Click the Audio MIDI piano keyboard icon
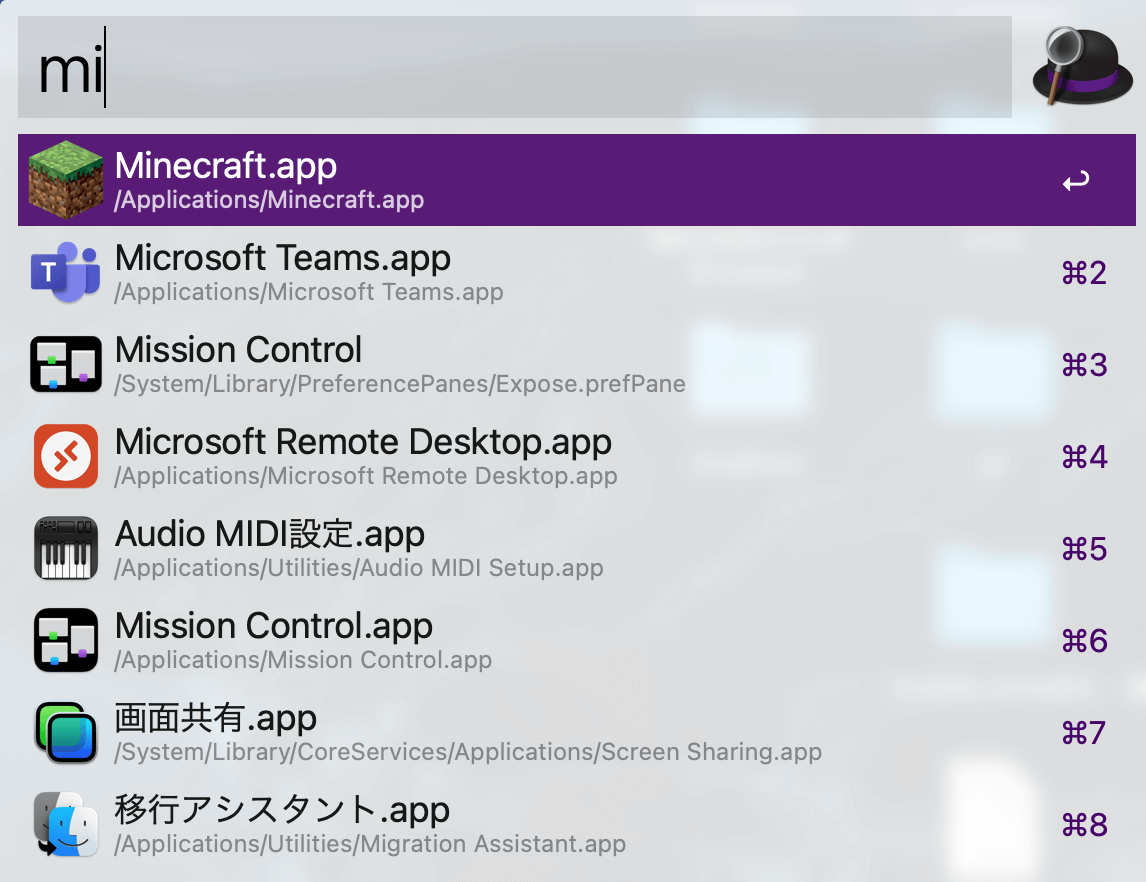 coord(66,548)
